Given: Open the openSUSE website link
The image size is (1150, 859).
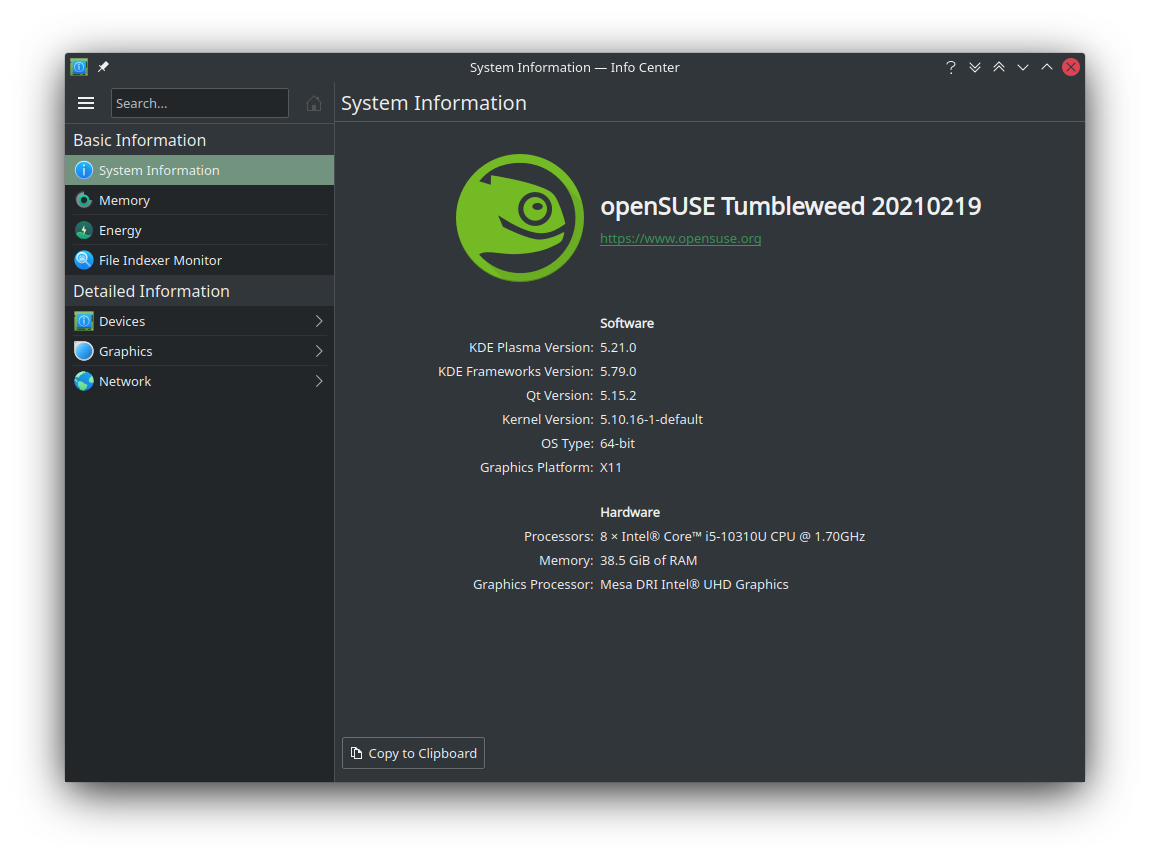Looking at the screenshot, I should click(681, 238).
